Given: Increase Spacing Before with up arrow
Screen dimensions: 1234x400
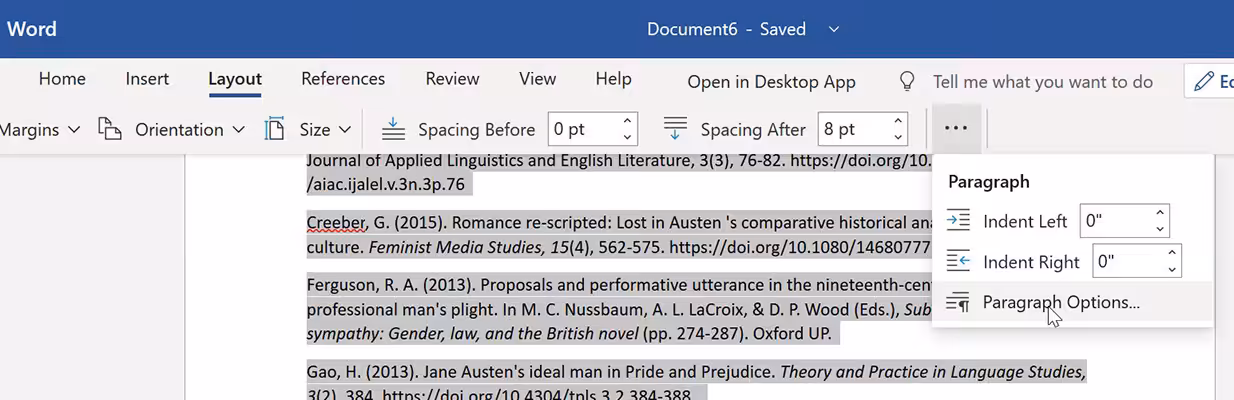Looking at the screenshot, I should (x=628, y=122).
